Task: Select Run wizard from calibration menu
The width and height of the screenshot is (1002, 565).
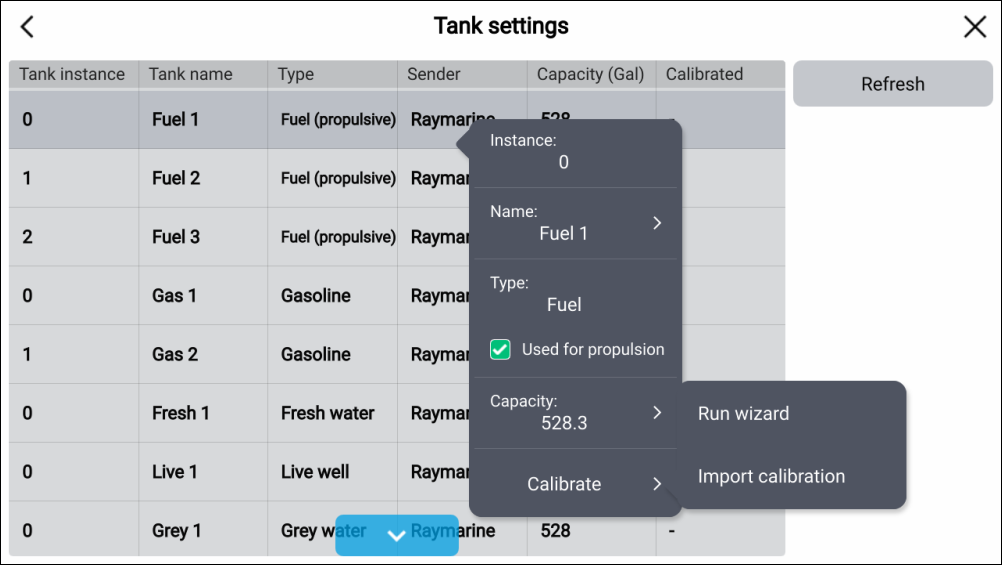Action: pyautogui.click(x=743, y=414)
